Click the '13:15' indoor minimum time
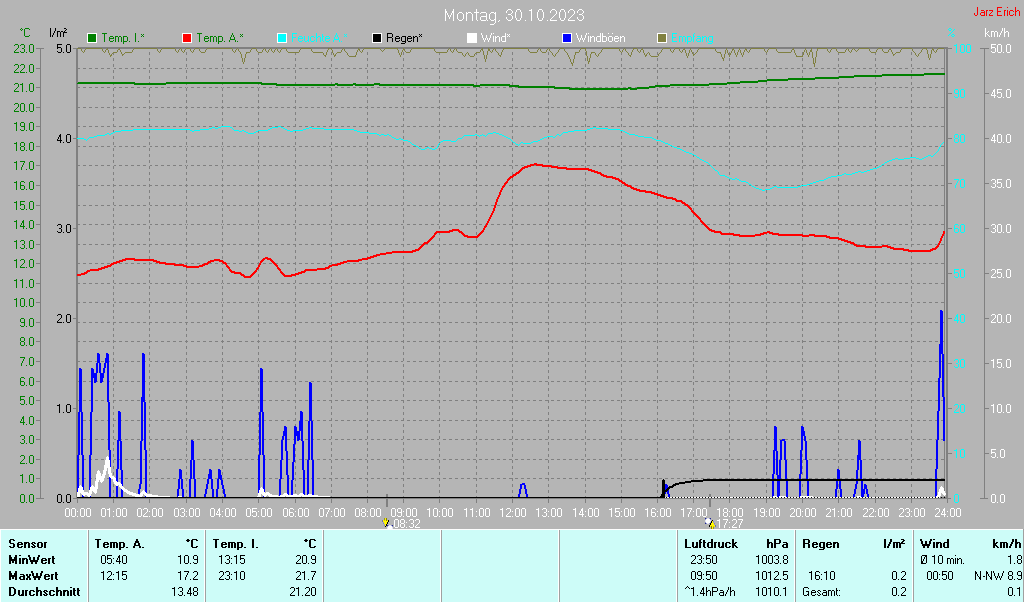 click(x=232, y=560)
